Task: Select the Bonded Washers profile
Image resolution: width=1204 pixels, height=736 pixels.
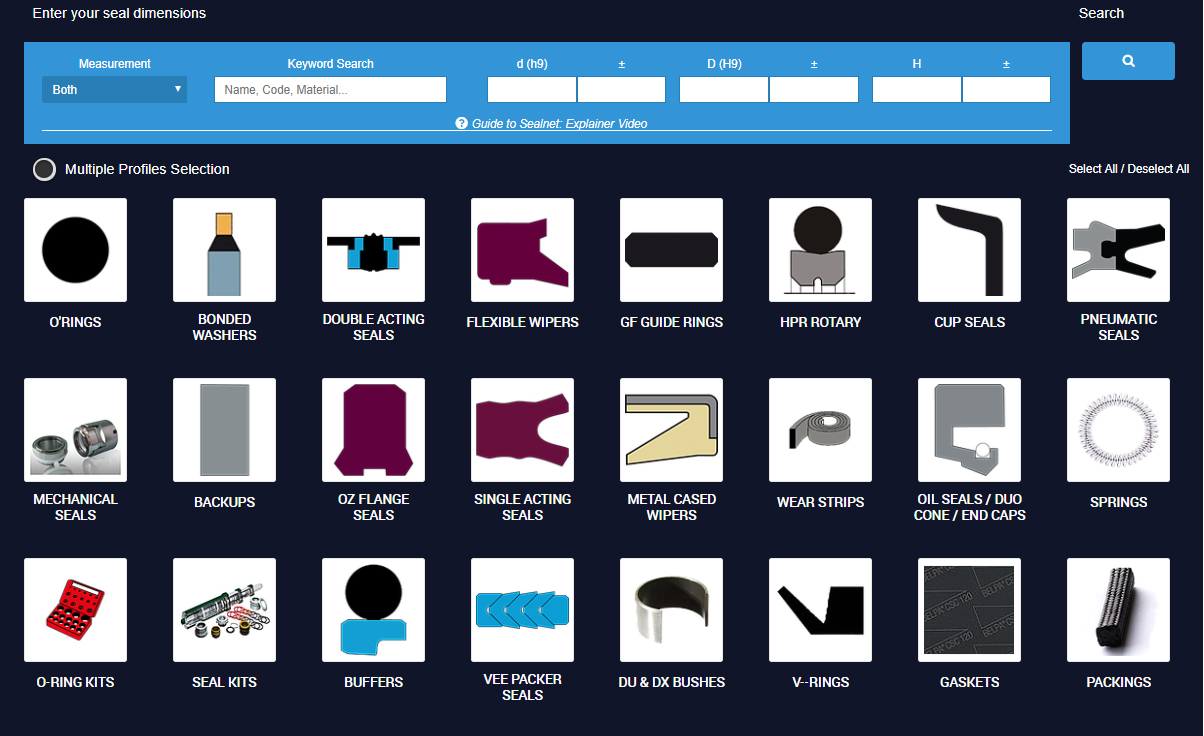Action: [x=224, y=250]
